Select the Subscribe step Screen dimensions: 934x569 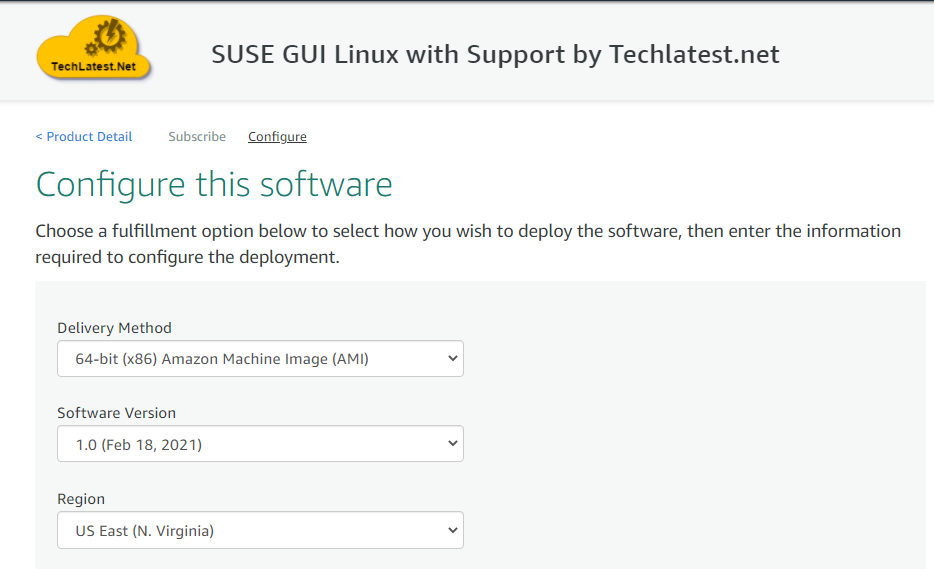(x=197, y=136)
